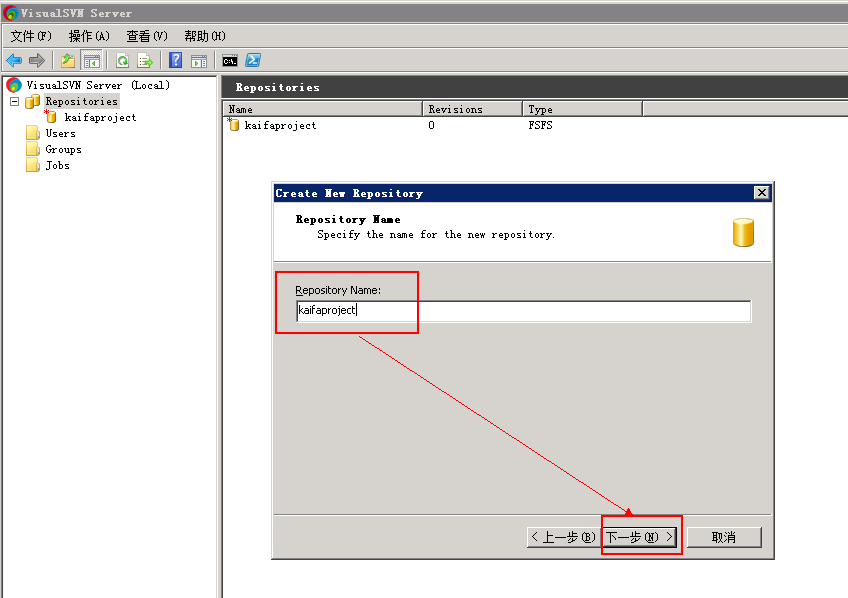Click the Jobs folder icon
Screen dimensions: 848x598
(32, 164)
